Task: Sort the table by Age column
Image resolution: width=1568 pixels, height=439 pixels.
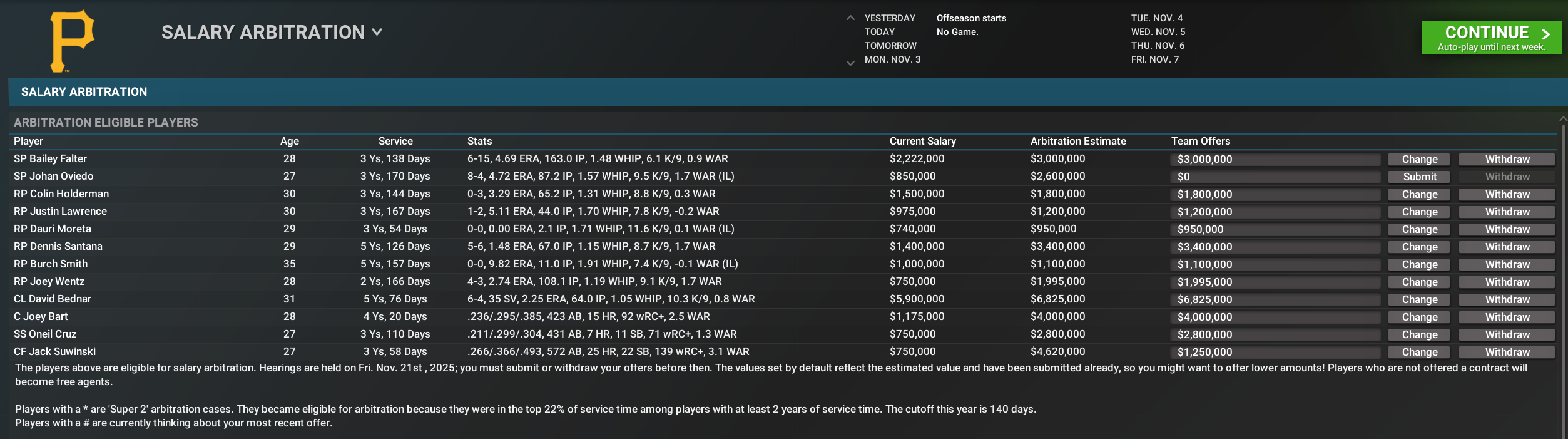Action: click(289, 142)
